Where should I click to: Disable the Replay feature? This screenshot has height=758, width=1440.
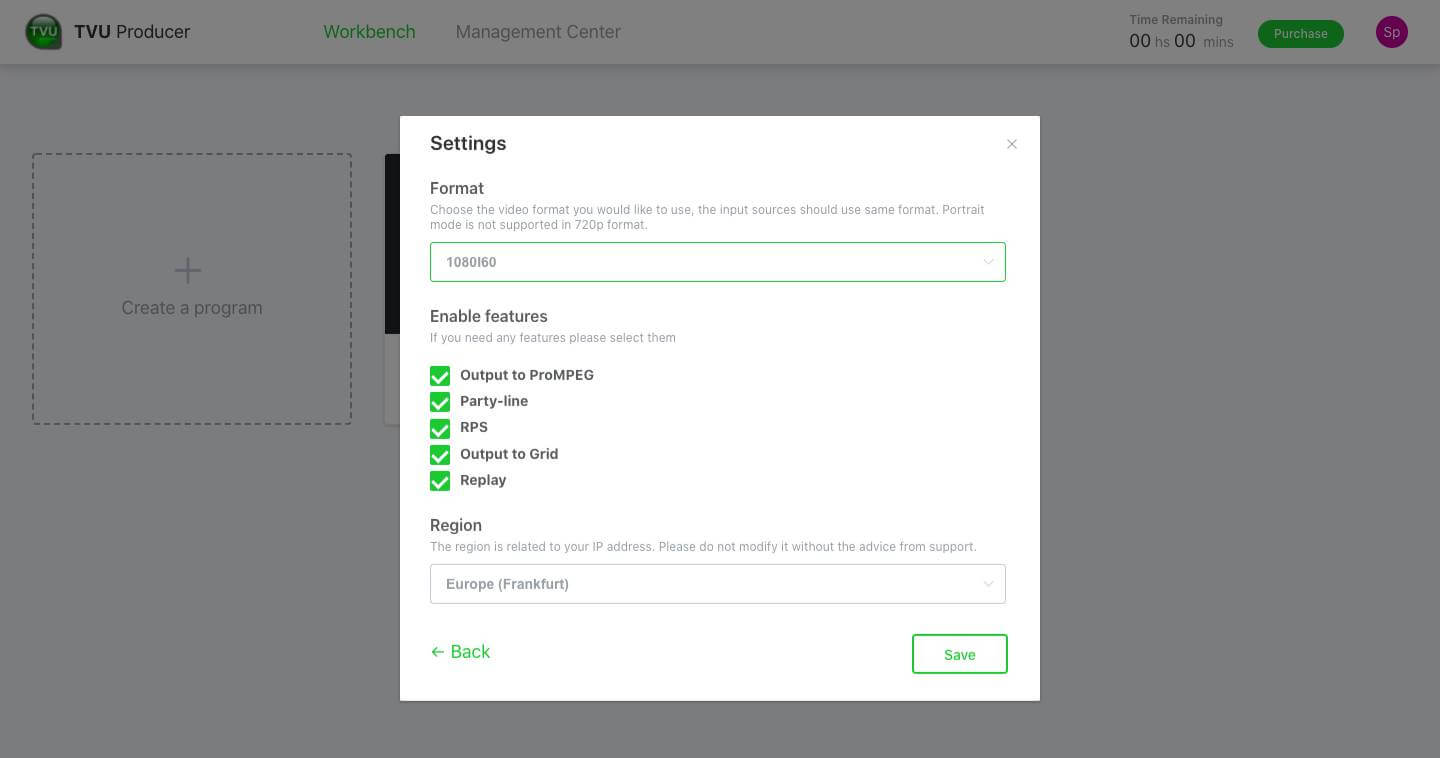(x=440, y=480)
